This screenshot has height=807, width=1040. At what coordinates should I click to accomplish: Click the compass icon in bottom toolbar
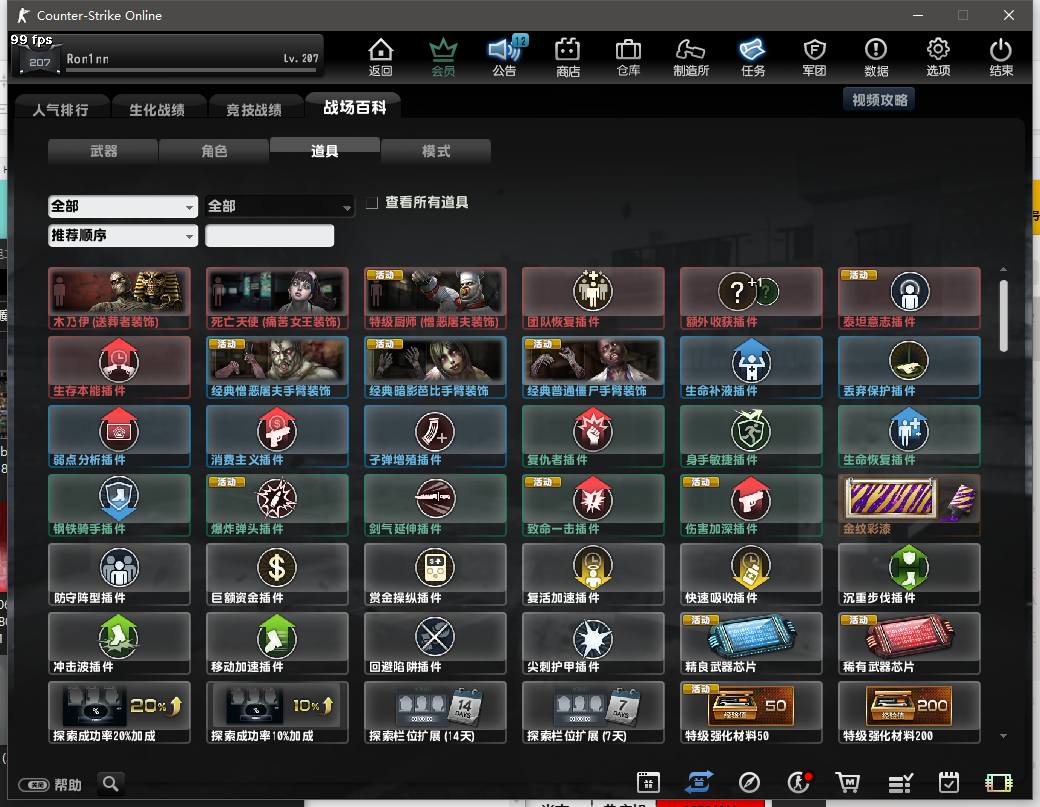[x=749, y=782]
